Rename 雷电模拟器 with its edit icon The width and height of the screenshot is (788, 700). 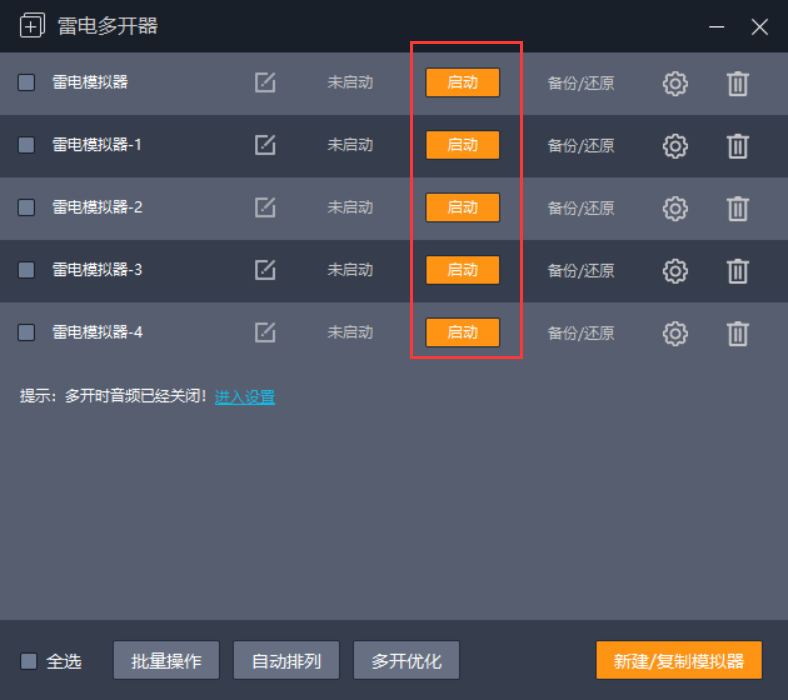pyautogui.click(x=265, y=82)
